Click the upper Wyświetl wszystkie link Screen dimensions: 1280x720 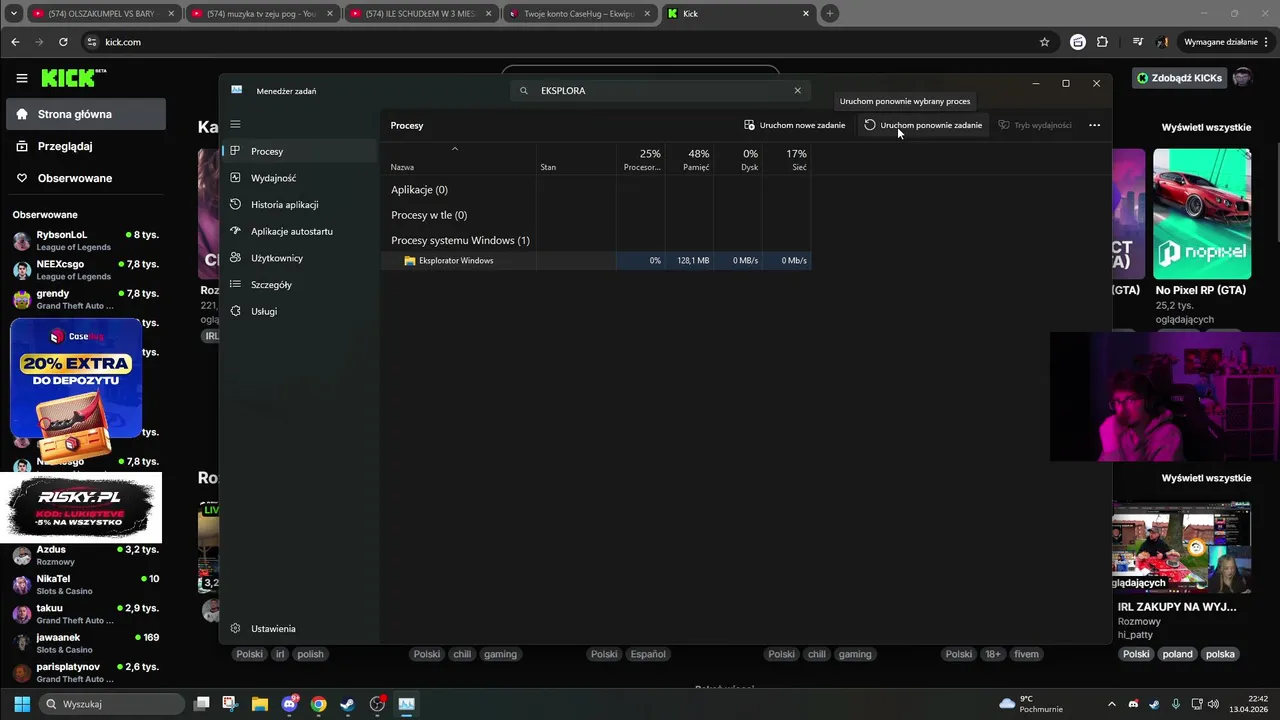(x=1206, y=128)
